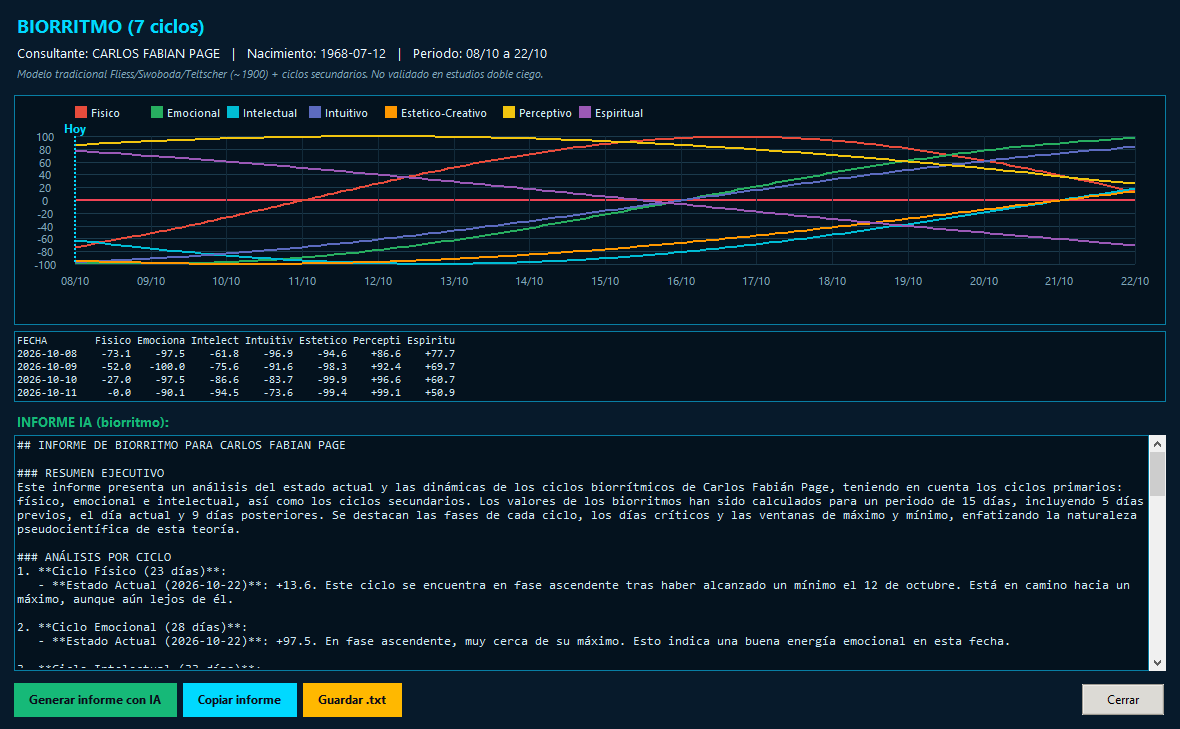Click the FECHA column header

coord(32,341)
